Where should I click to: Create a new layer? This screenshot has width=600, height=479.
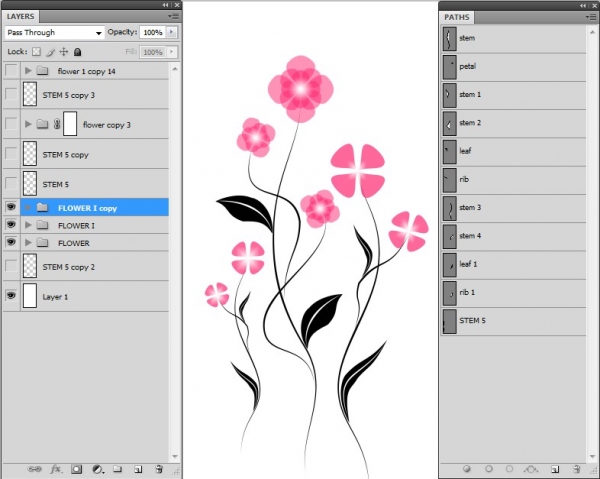coord(138,469)
